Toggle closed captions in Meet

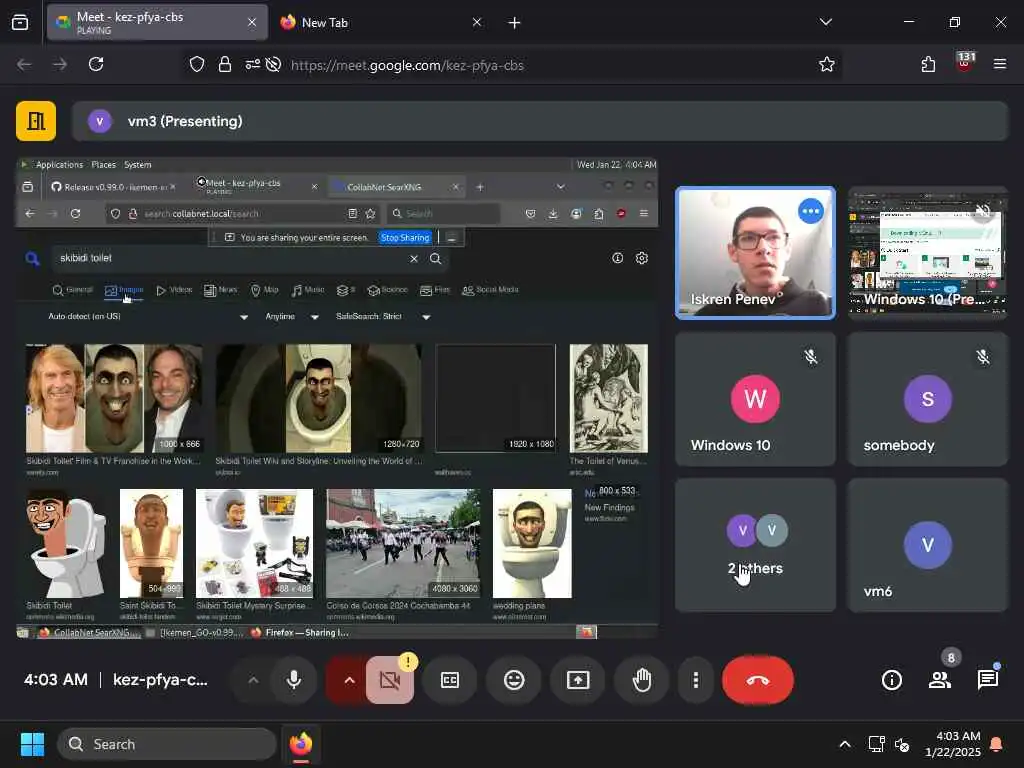(450, 680)
